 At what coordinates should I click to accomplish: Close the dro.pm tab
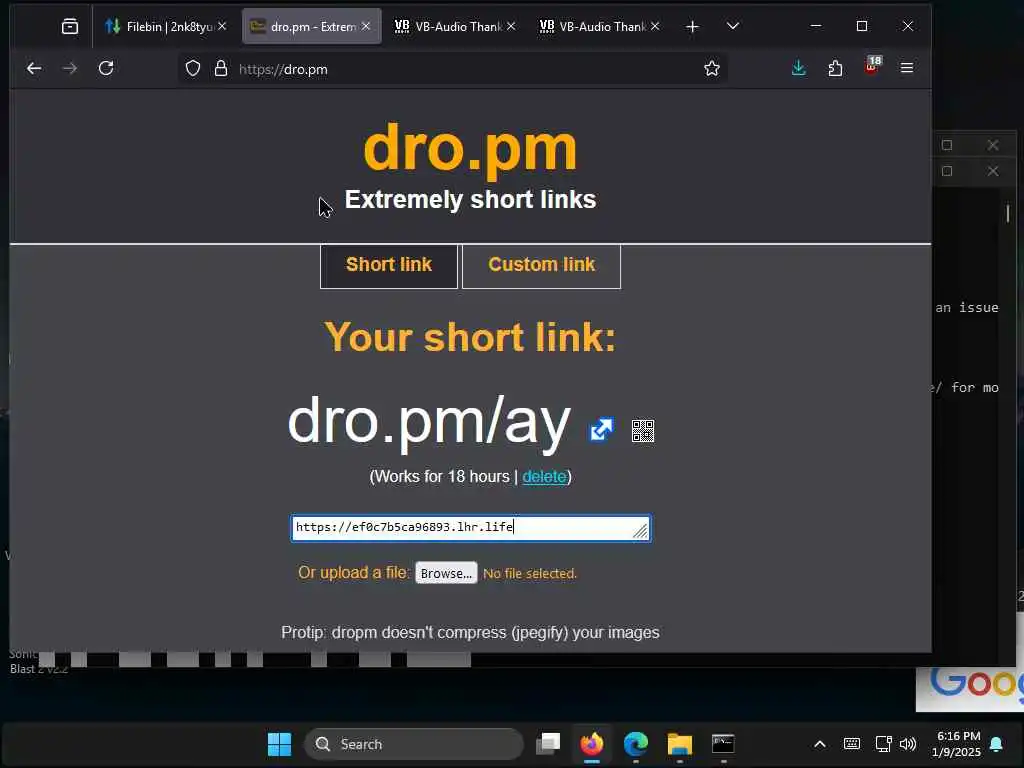(x=366, y=26)
